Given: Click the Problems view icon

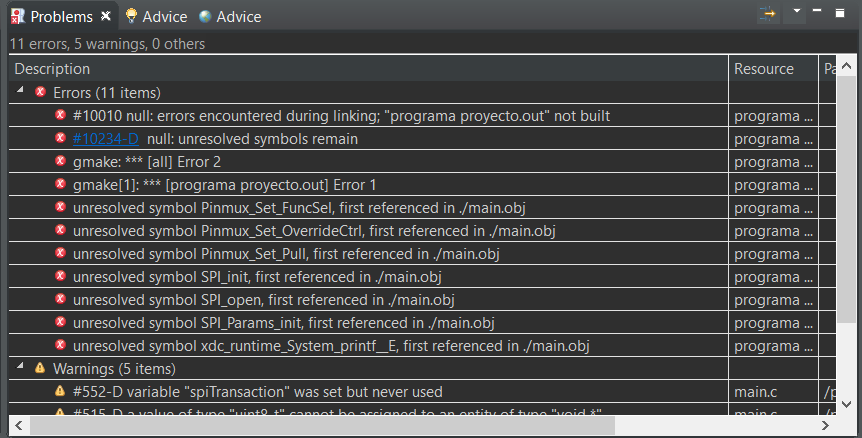Looking at the screenshot, I should (x=18, y=16).
